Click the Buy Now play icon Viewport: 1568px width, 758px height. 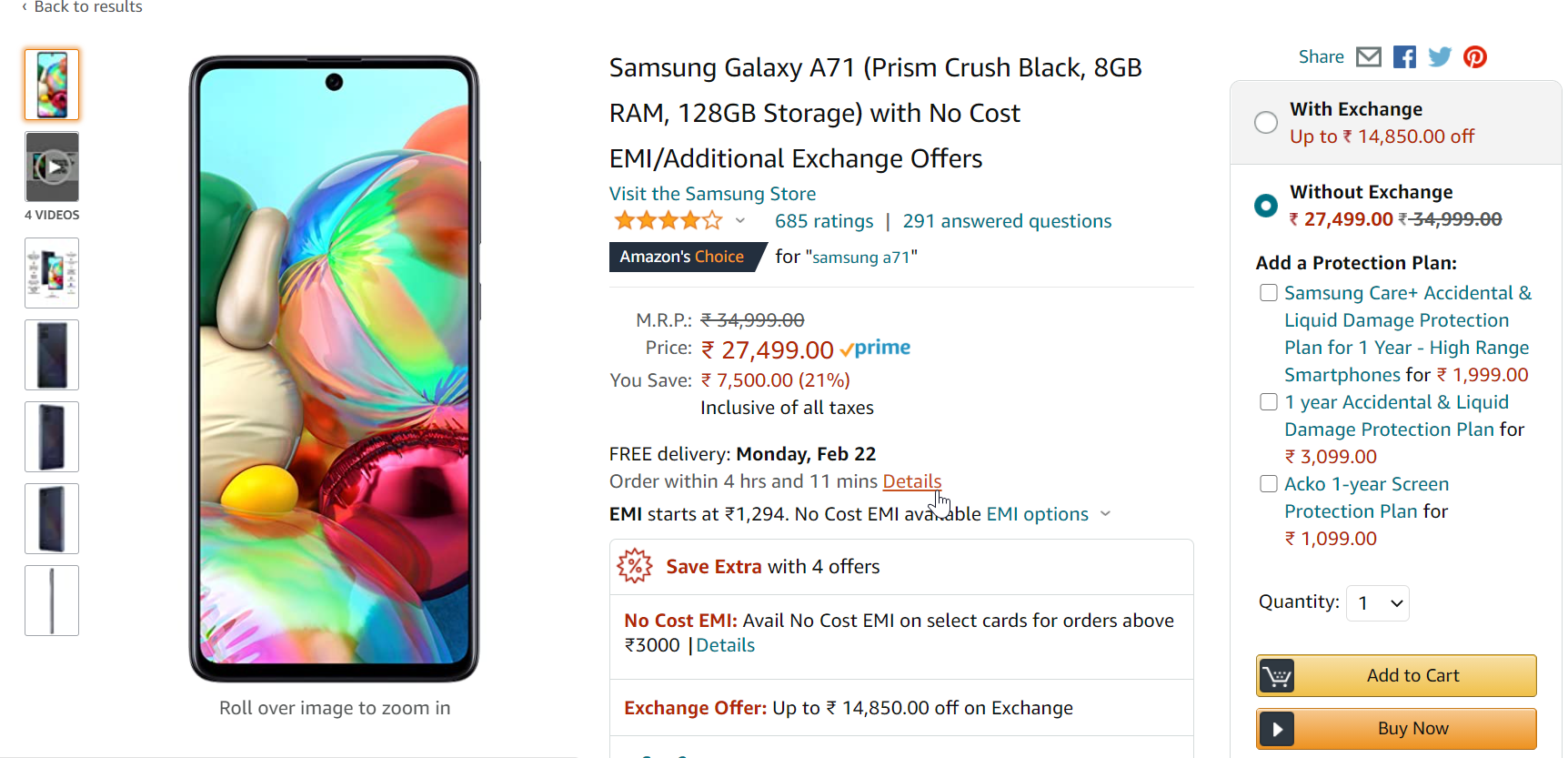coord(1277,729)
